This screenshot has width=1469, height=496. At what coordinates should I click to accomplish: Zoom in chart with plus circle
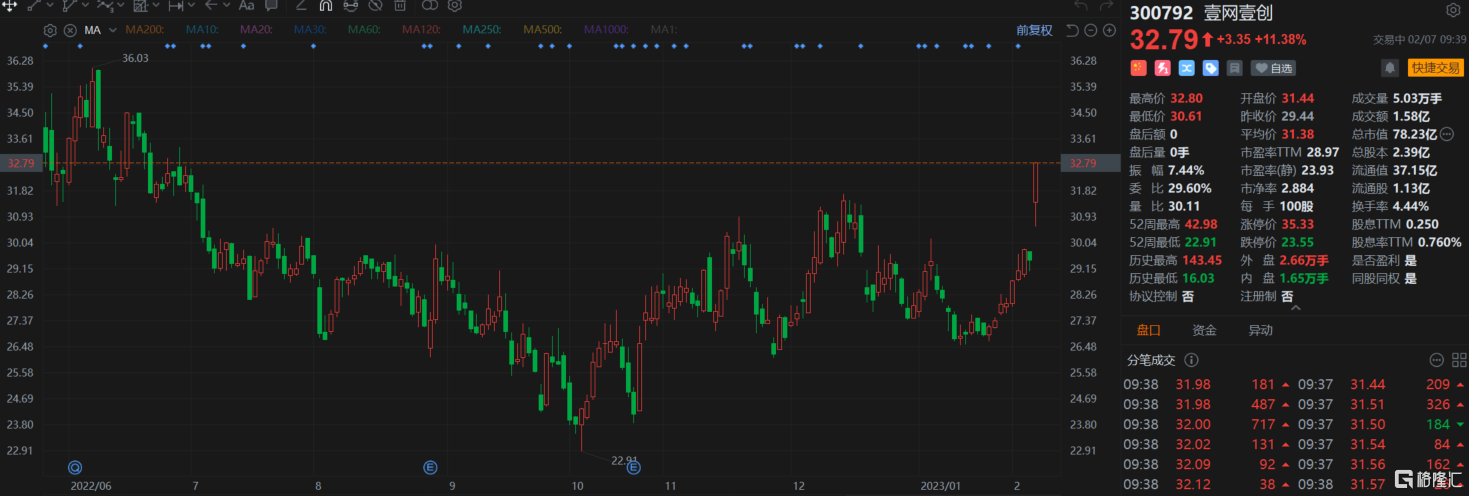[1108, 30]
